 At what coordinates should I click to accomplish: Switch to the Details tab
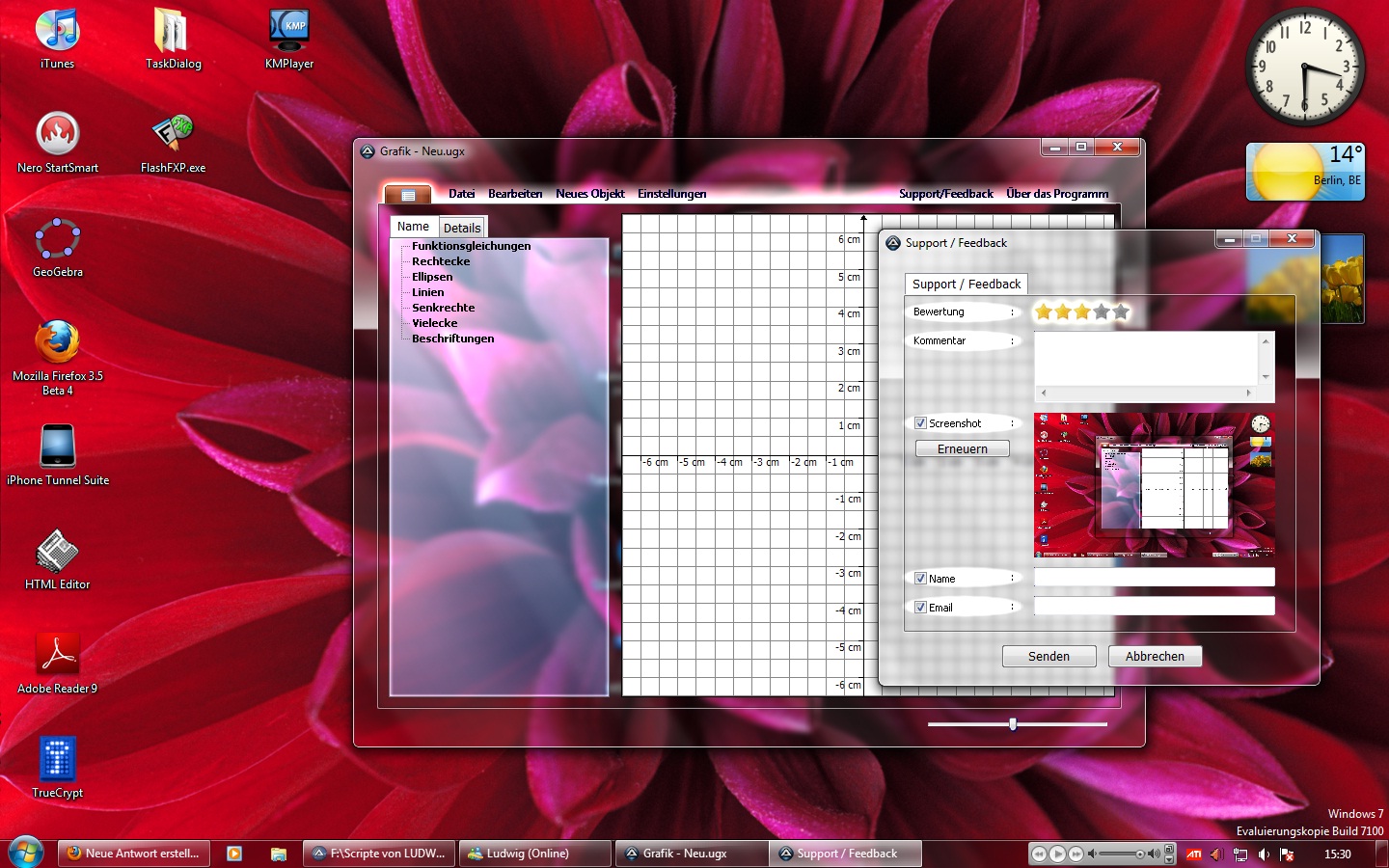[x=462, y=228]
